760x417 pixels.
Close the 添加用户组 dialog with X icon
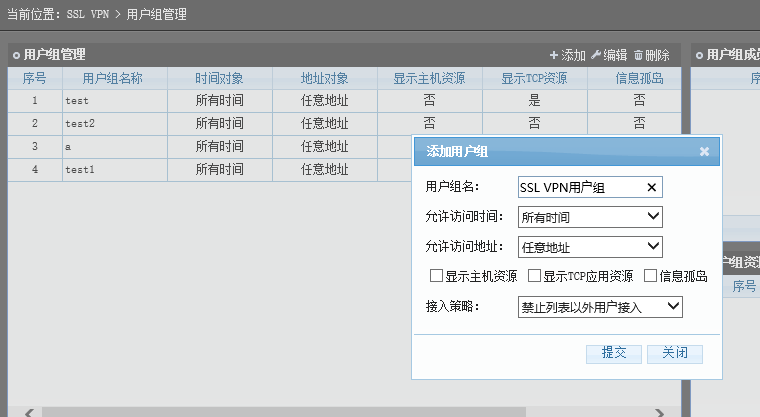click(x=704, y=152)
